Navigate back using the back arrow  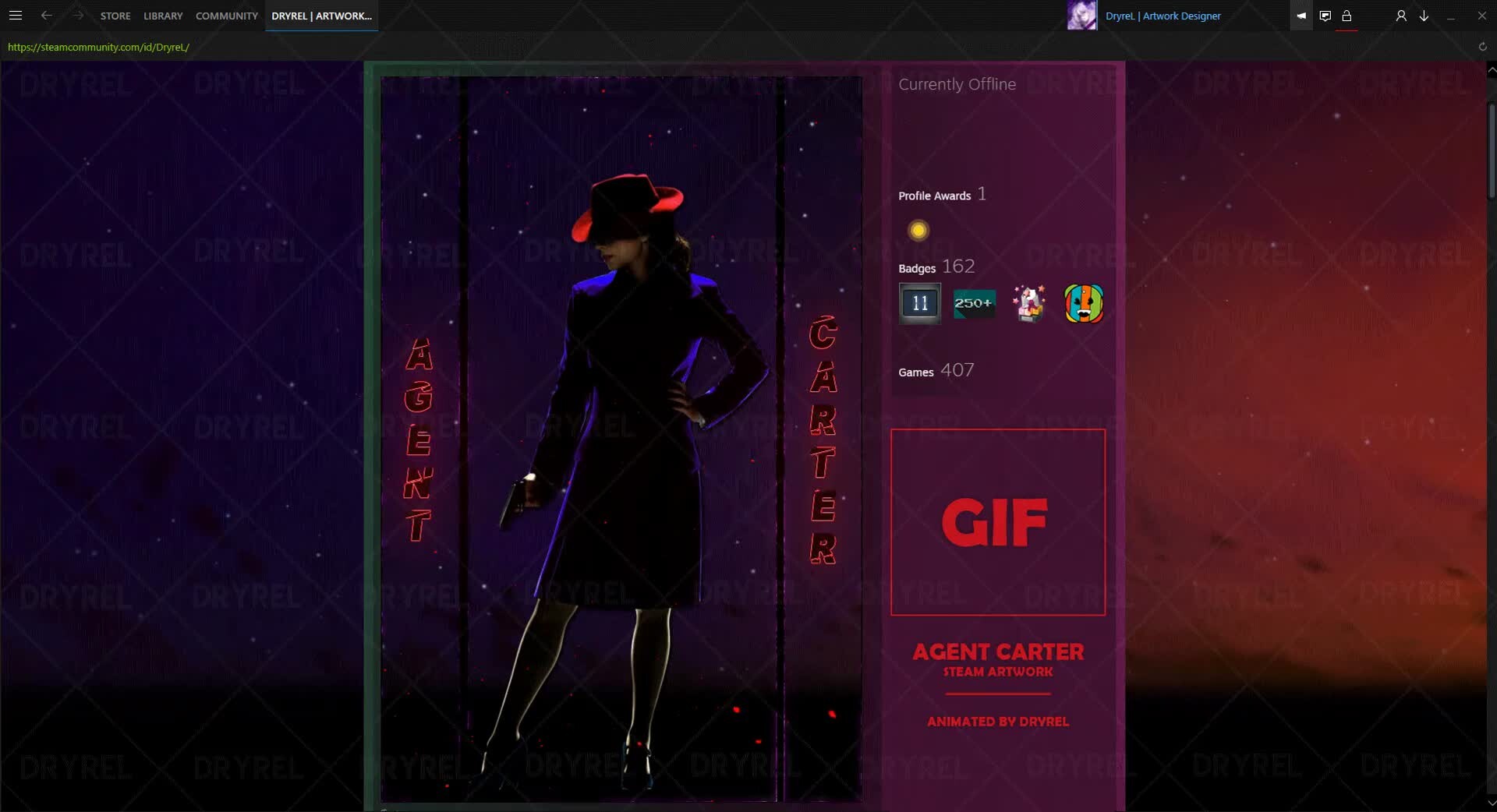48,16
